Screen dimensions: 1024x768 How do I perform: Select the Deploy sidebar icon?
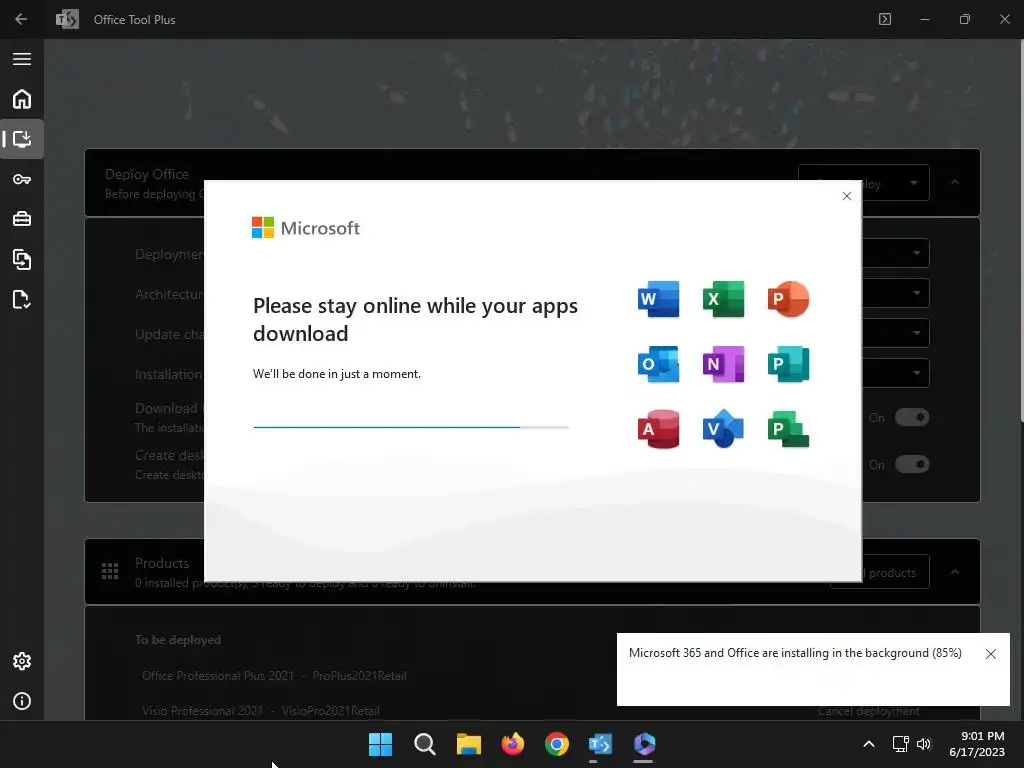tap(22, 139)
